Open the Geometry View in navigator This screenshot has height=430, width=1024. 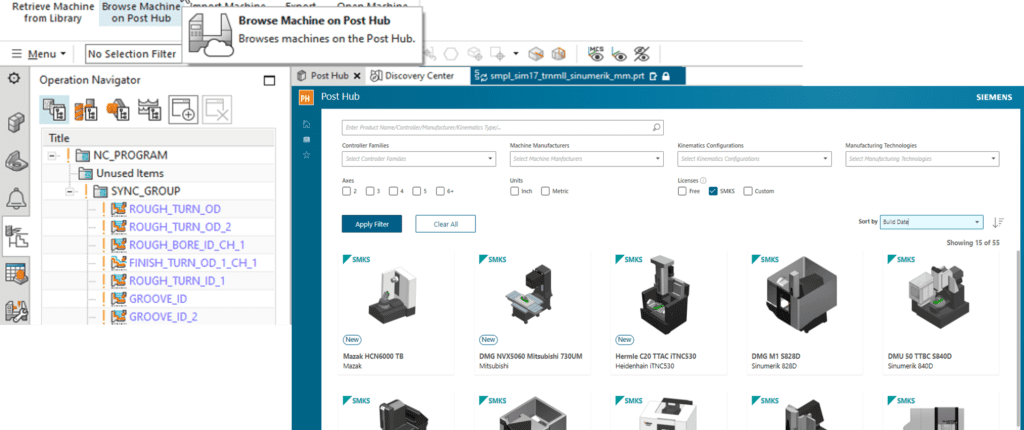(x=118, y=109)
